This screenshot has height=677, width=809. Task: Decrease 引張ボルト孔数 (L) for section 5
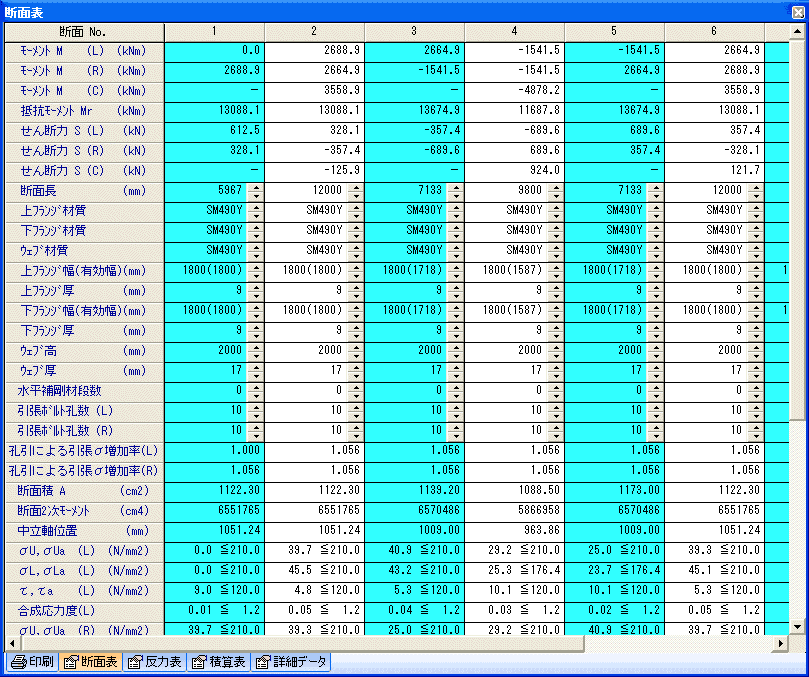tap(656, 418)
